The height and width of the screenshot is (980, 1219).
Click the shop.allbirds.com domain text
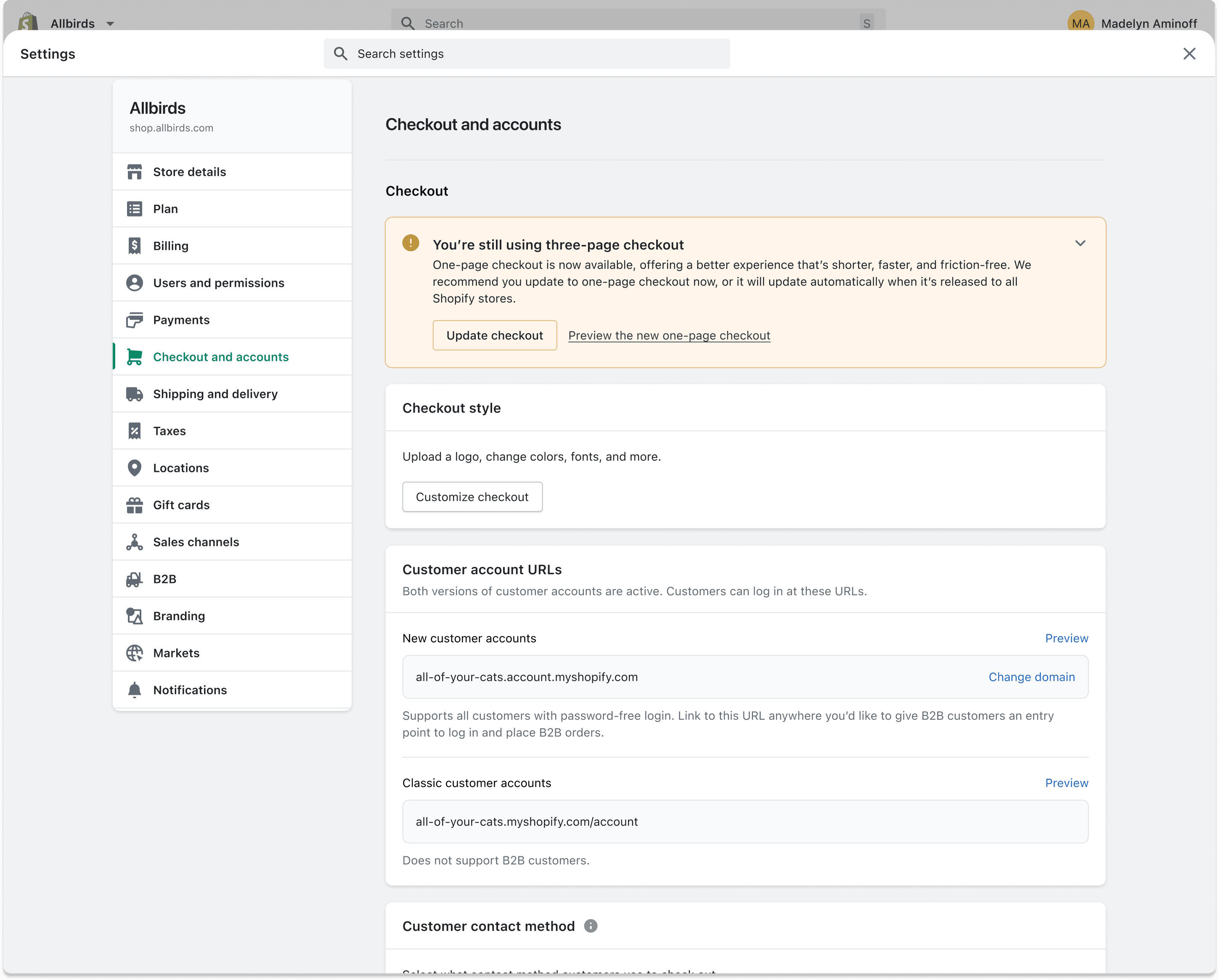[171, 128]
